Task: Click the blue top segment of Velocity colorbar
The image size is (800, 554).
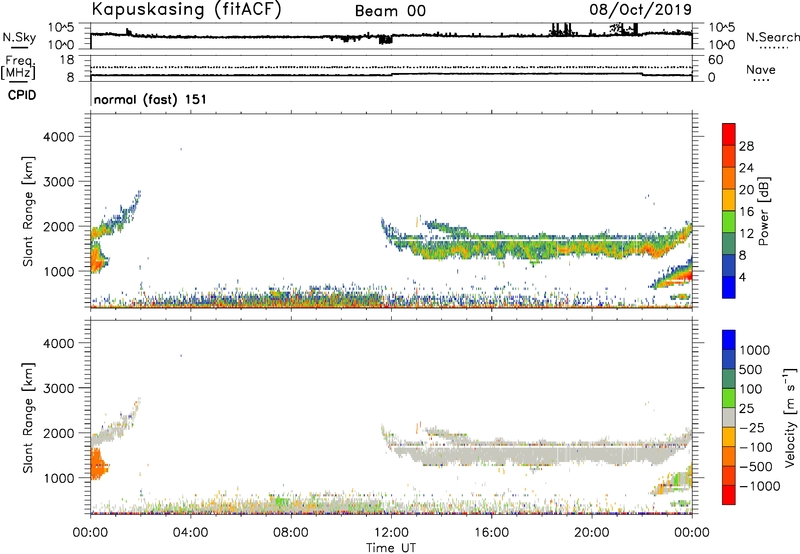Action: click(729, 340)
